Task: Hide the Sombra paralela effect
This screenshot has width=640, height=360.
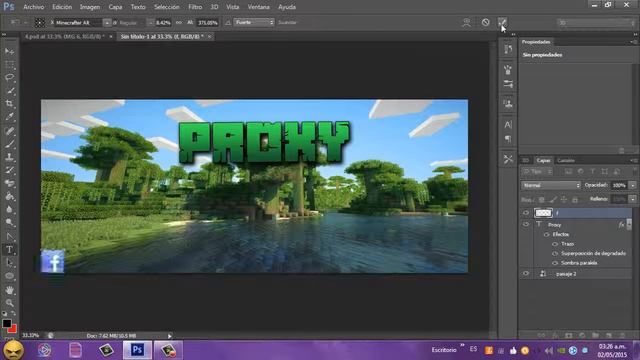Action: [555, 263]
